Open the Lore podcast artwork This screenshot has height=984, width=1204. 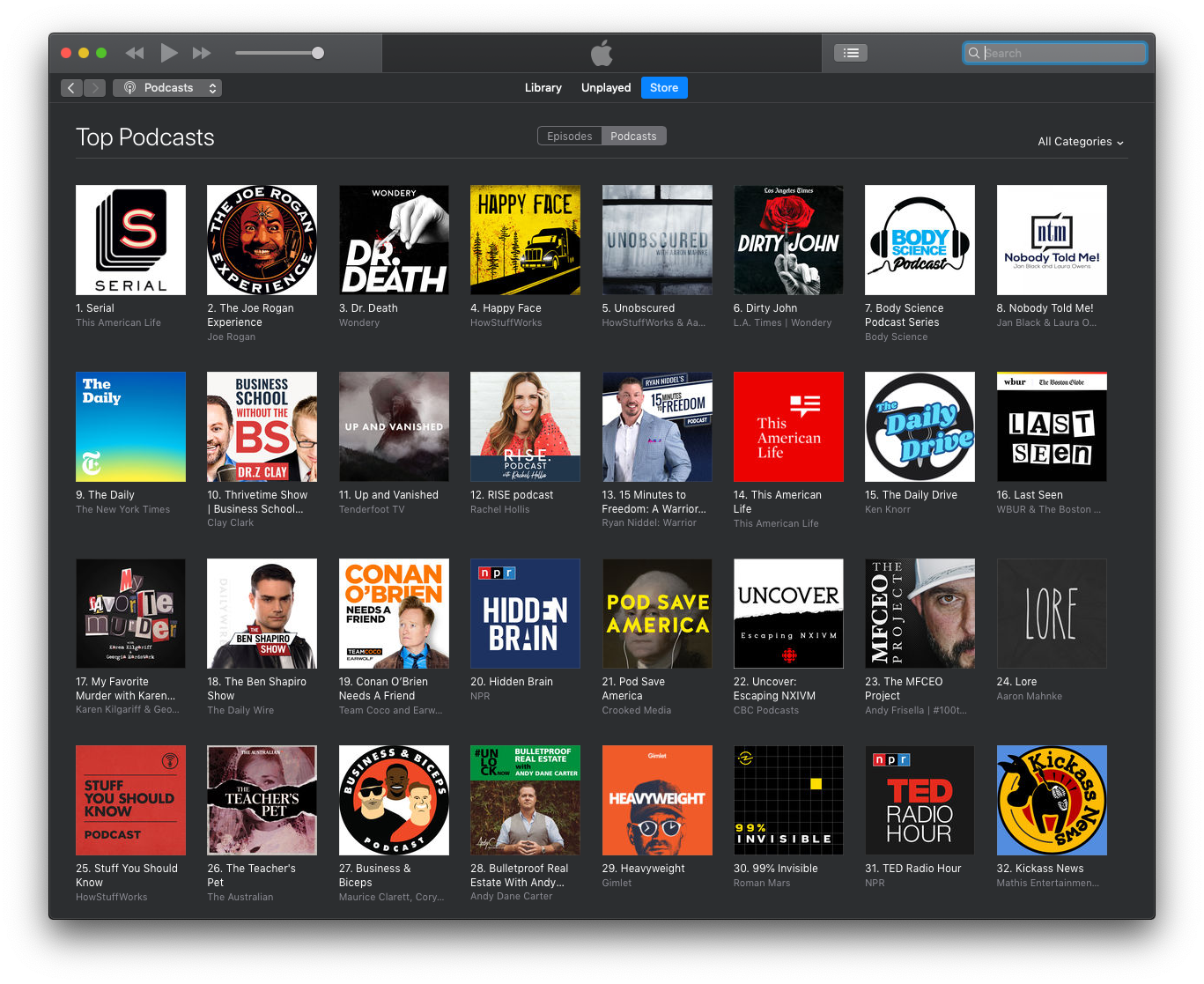click(x=1052, y=613)
